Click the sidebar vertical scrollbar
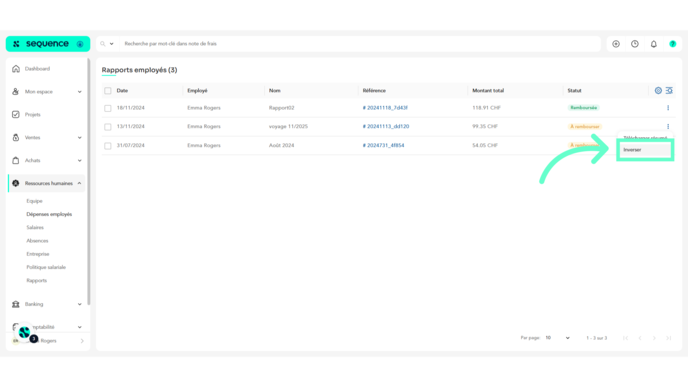 89,182
